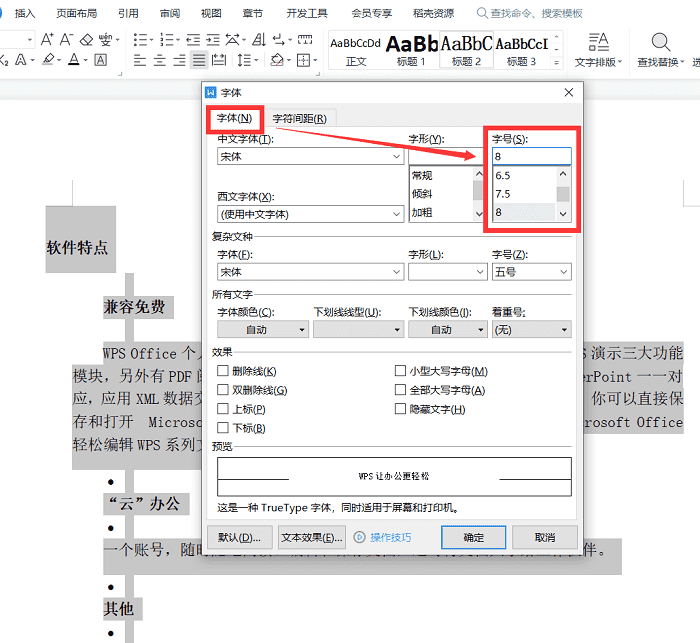Apply the font color underline A
700x643 pixels.
(74, 59)
